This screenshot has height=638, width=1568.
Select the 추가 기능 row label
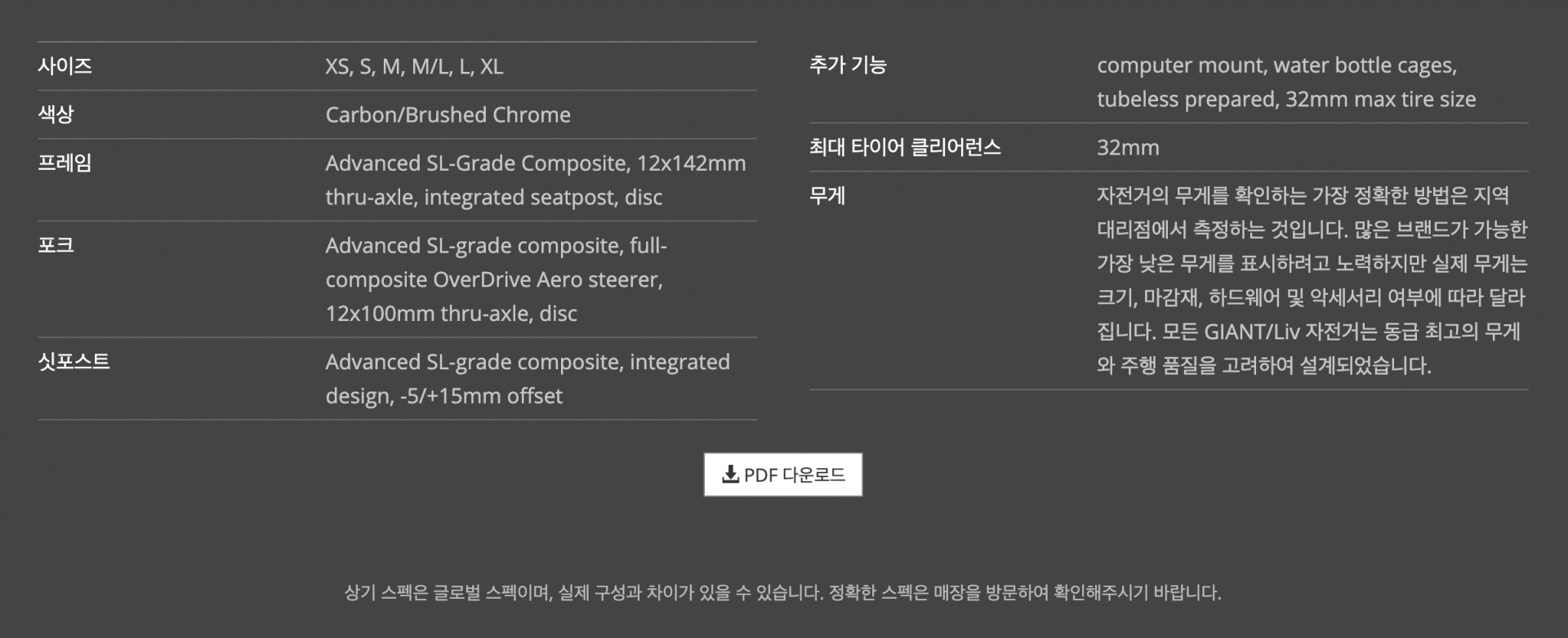click(x=848, y=65)
